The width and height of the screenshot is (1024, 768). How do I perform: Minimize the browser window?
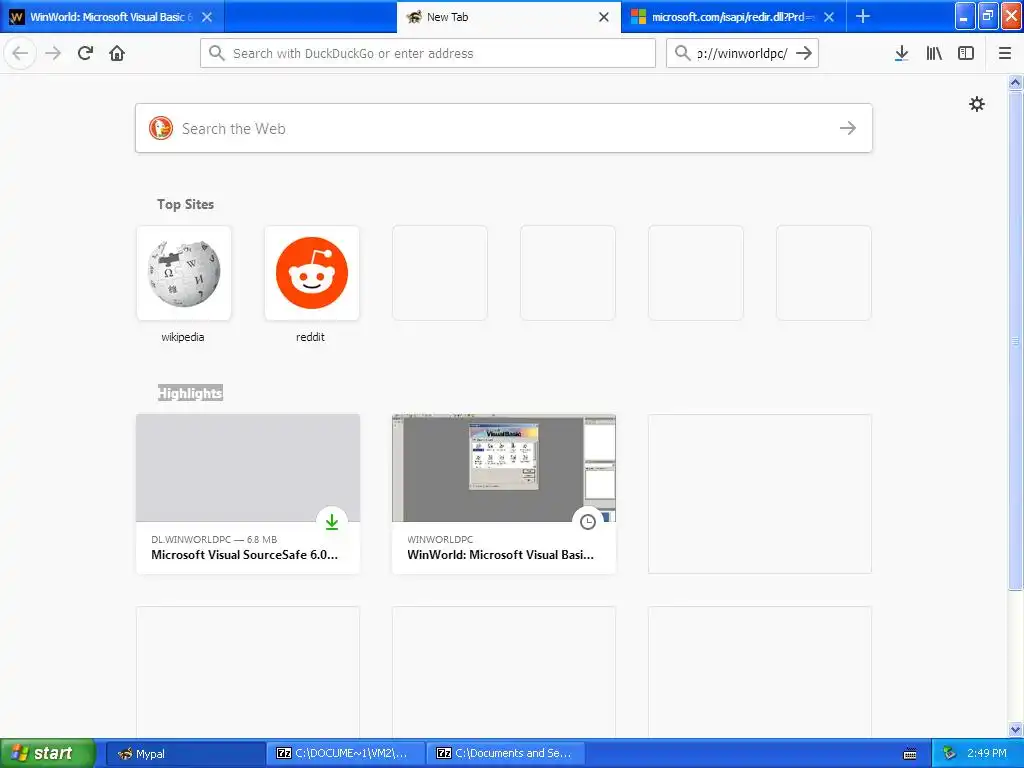[965, 16]
